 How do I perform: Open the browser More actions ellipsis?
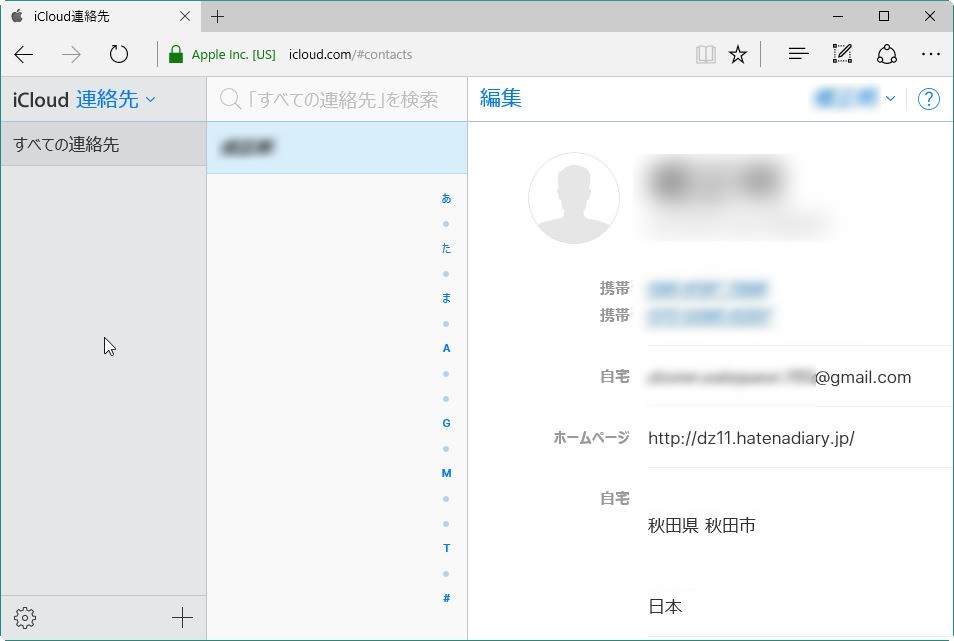click(930, 54)
